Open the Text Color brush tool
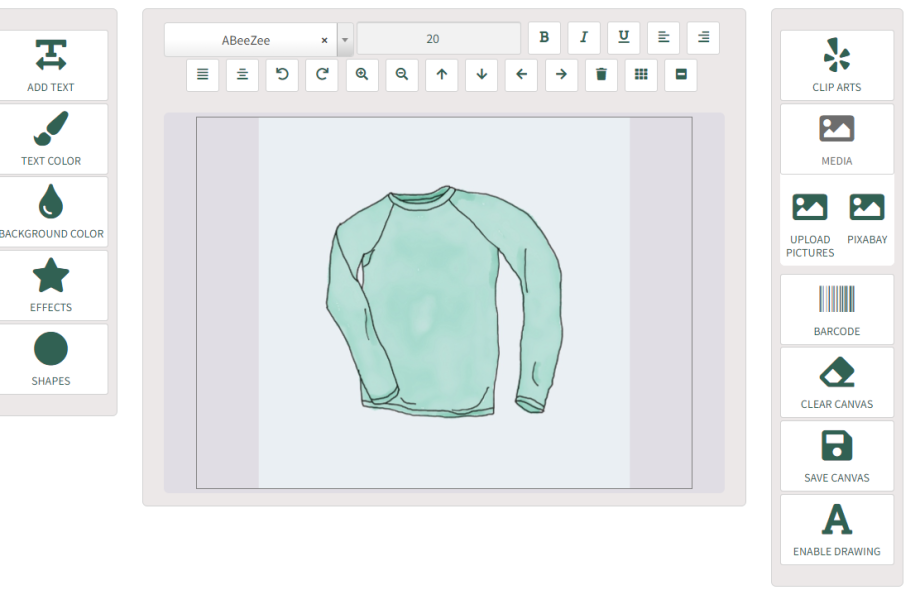Screen dimensions: 920x590 coord(51,139)
